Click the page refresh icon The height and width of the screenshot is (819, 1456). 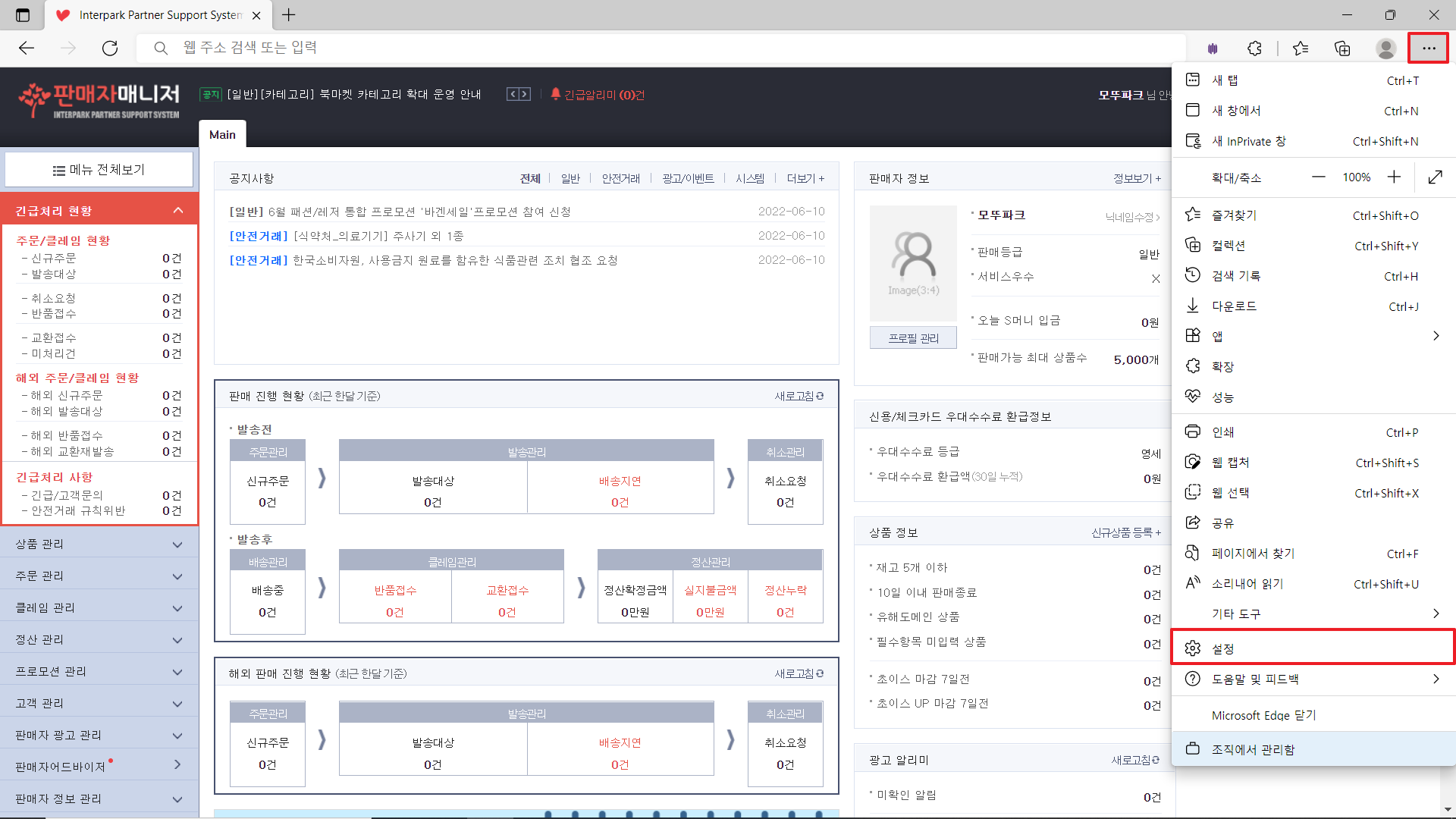point(110,49)
